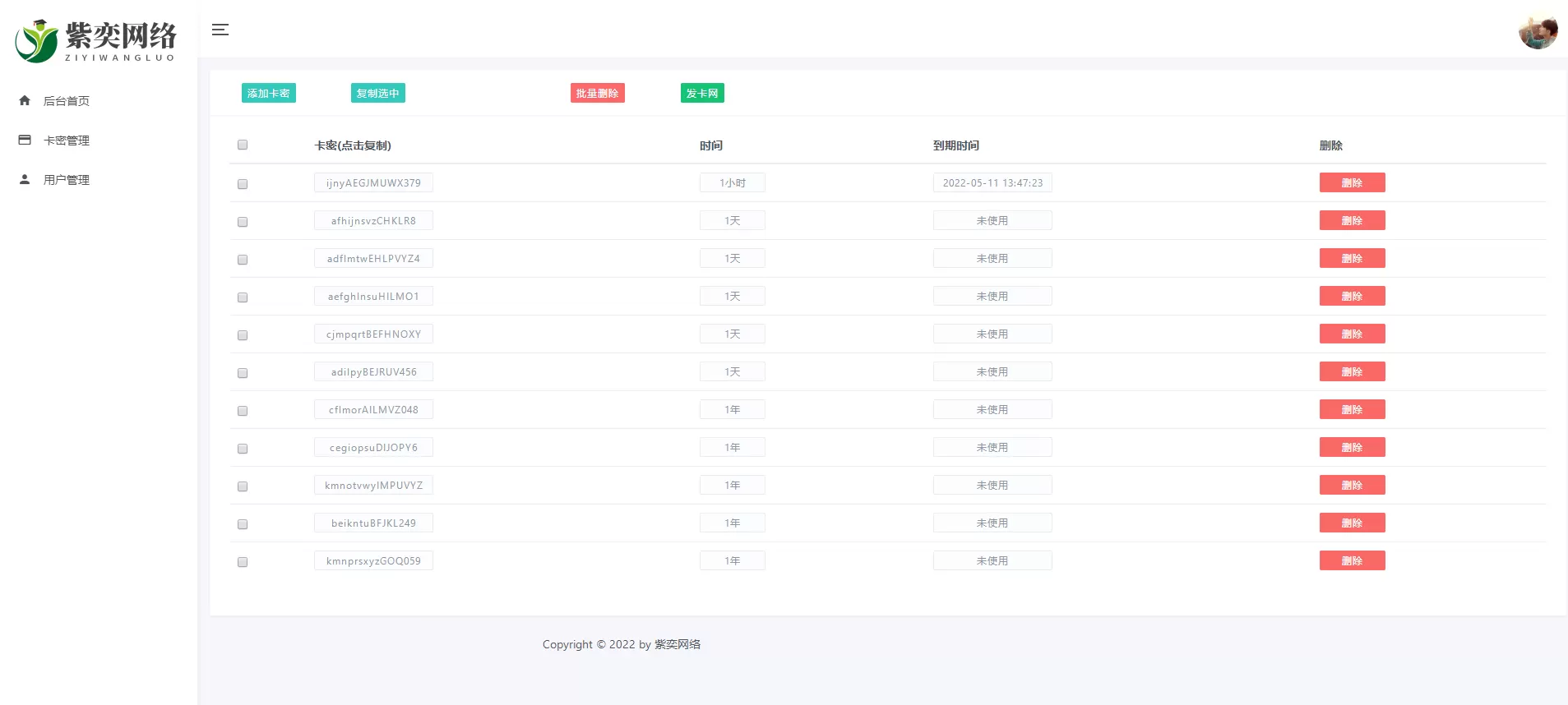Click 1年 duration for cflmorAILMVZ048
Image resolution: width=1568 pixels, height=705 pixels.
pos(733,409)
